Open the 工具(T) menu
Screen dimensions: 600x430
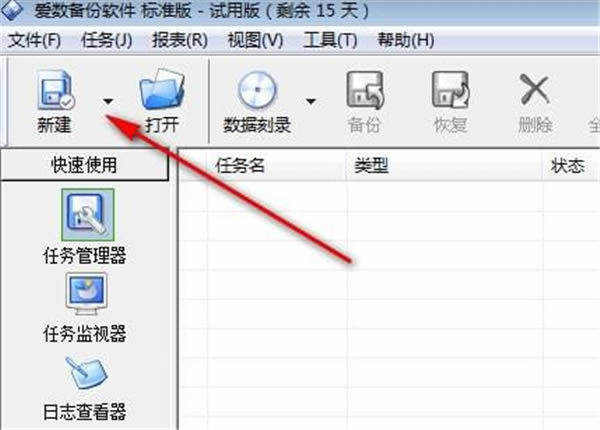coord(330,40)
